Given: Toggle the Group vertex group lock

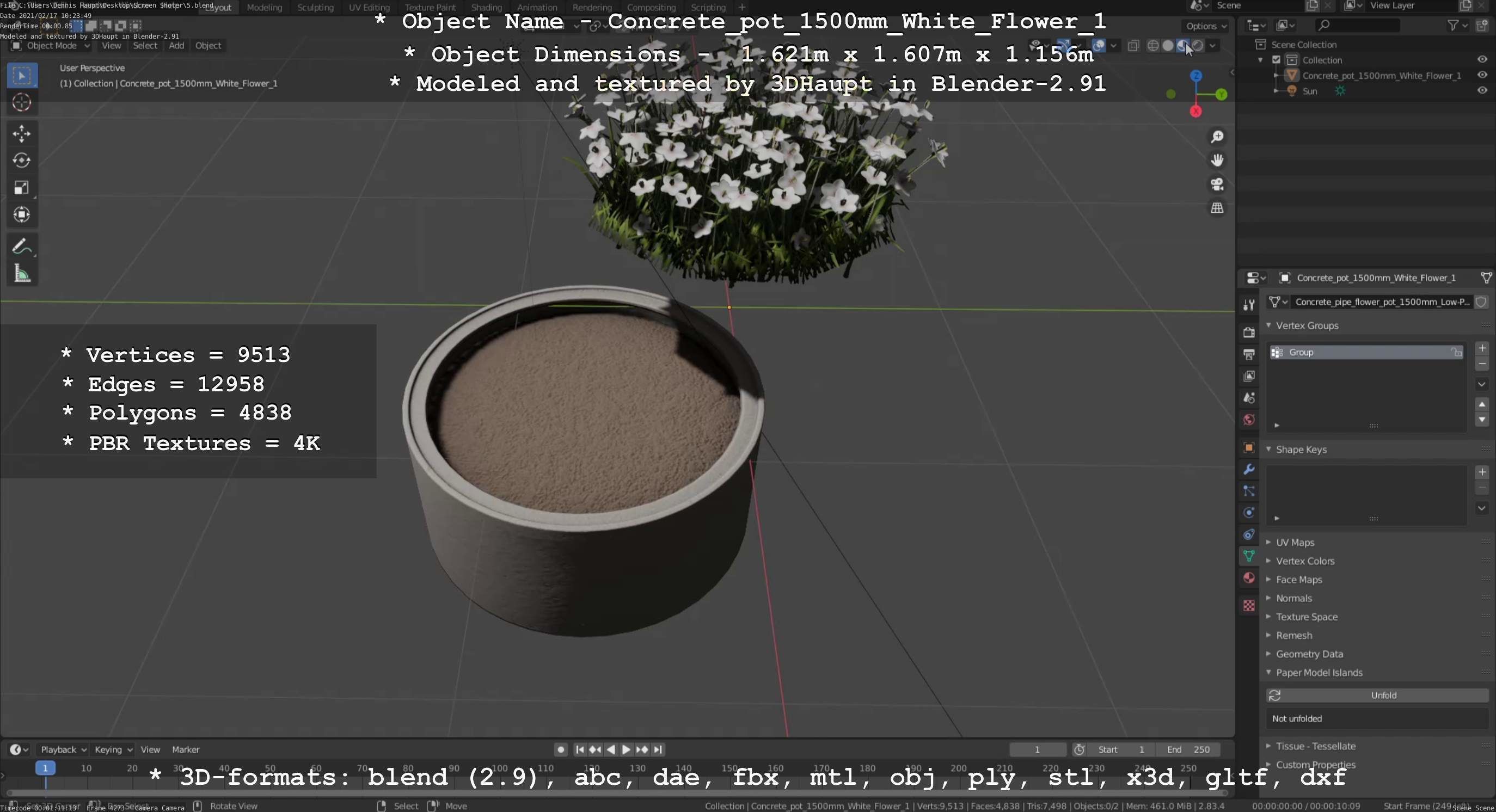Looking at the screenshot, I should 1456,352.
